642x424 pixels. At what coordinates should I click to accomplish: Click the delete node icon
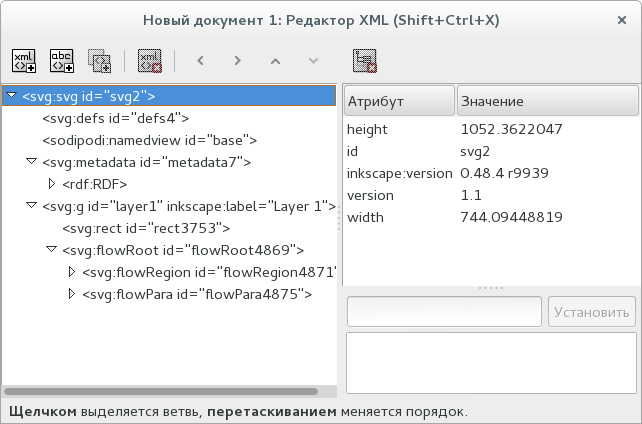pyautogui.click(x=150, y=60)
